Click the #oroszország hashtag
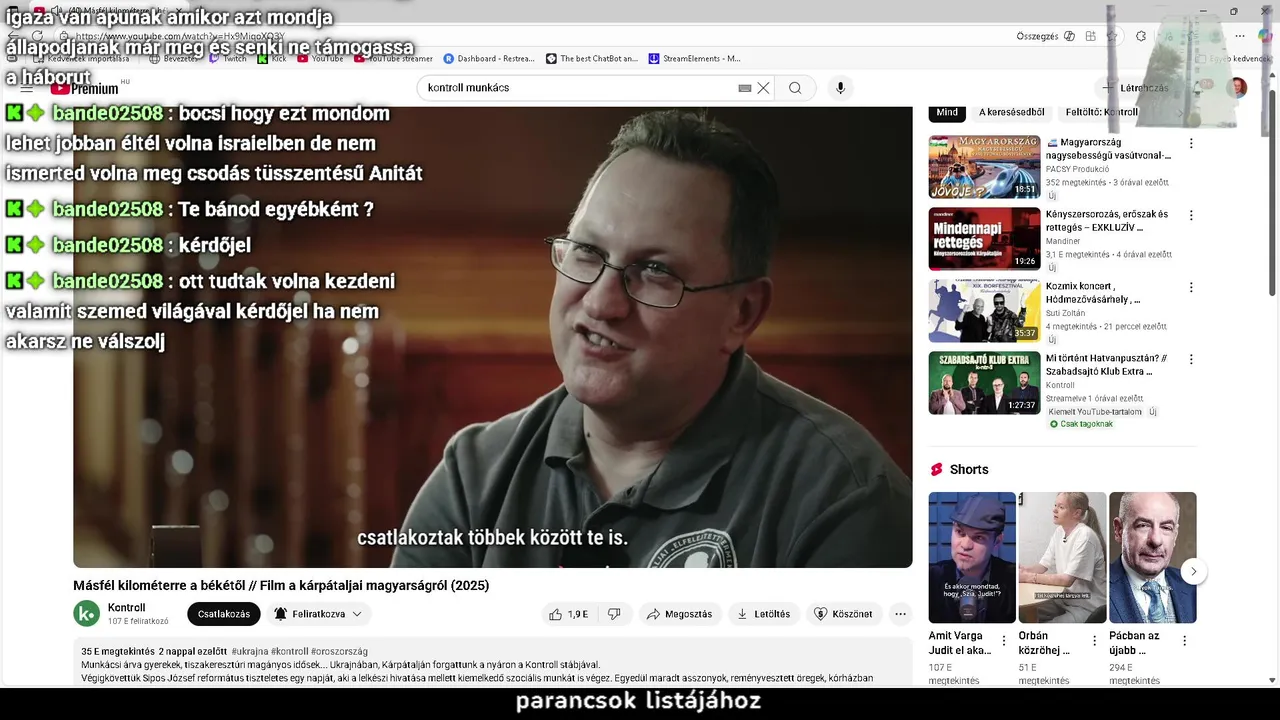Screen dimensions: 1280x720 339,651
